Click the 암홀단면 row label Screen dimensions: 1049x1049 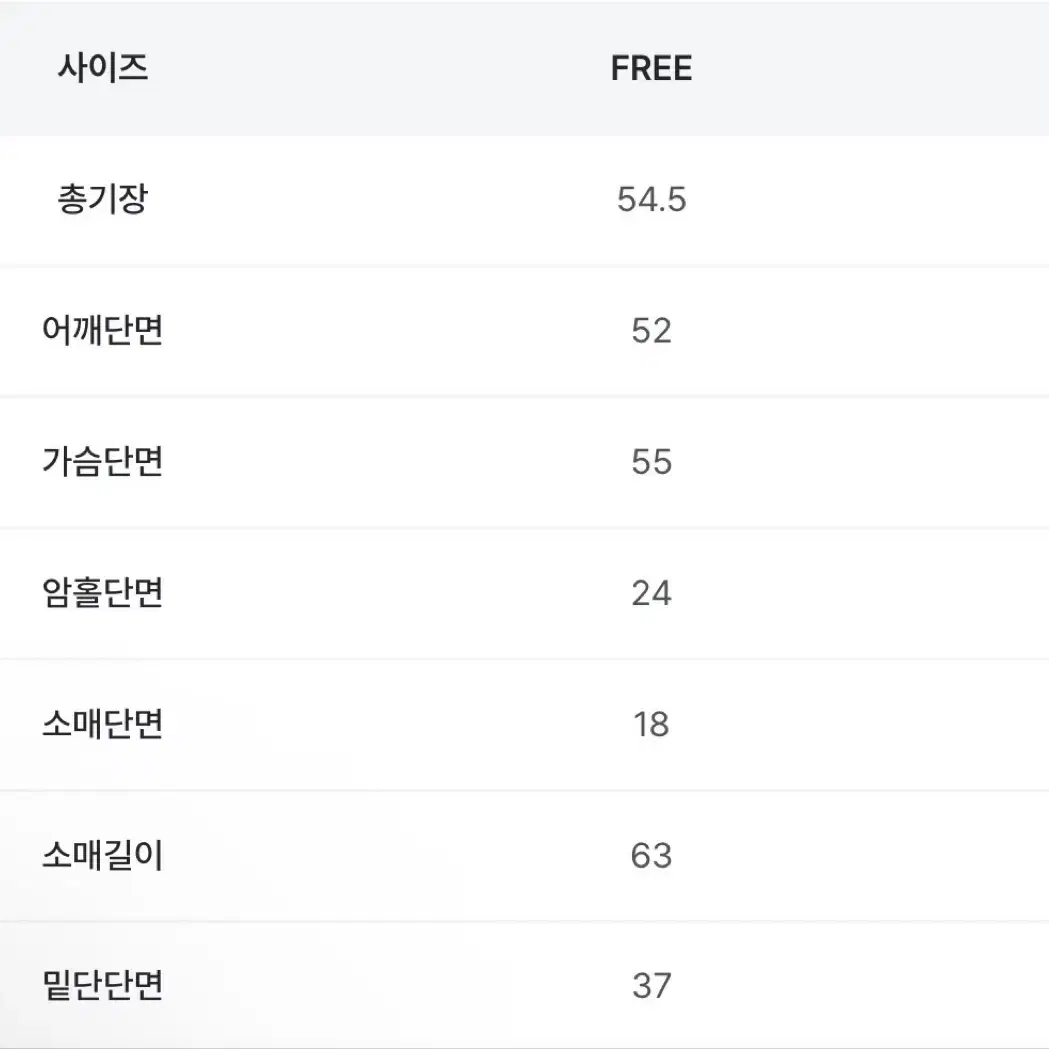click(102, 592)
